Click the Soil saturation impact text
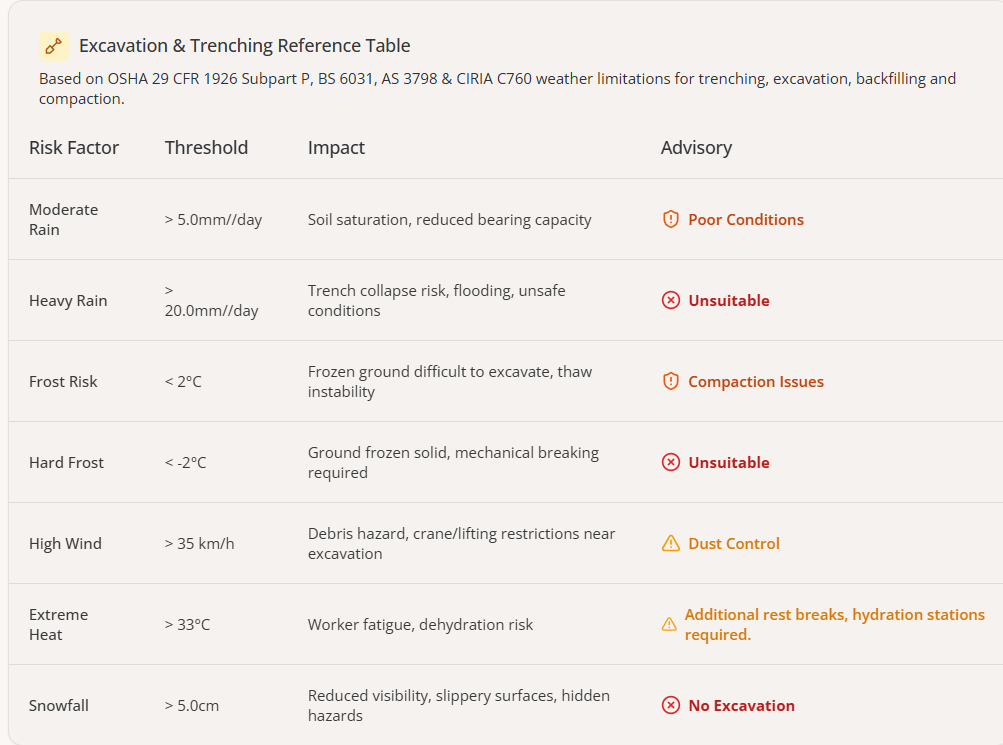Viewport: 1003px width, 745px height. coord(449,219)
